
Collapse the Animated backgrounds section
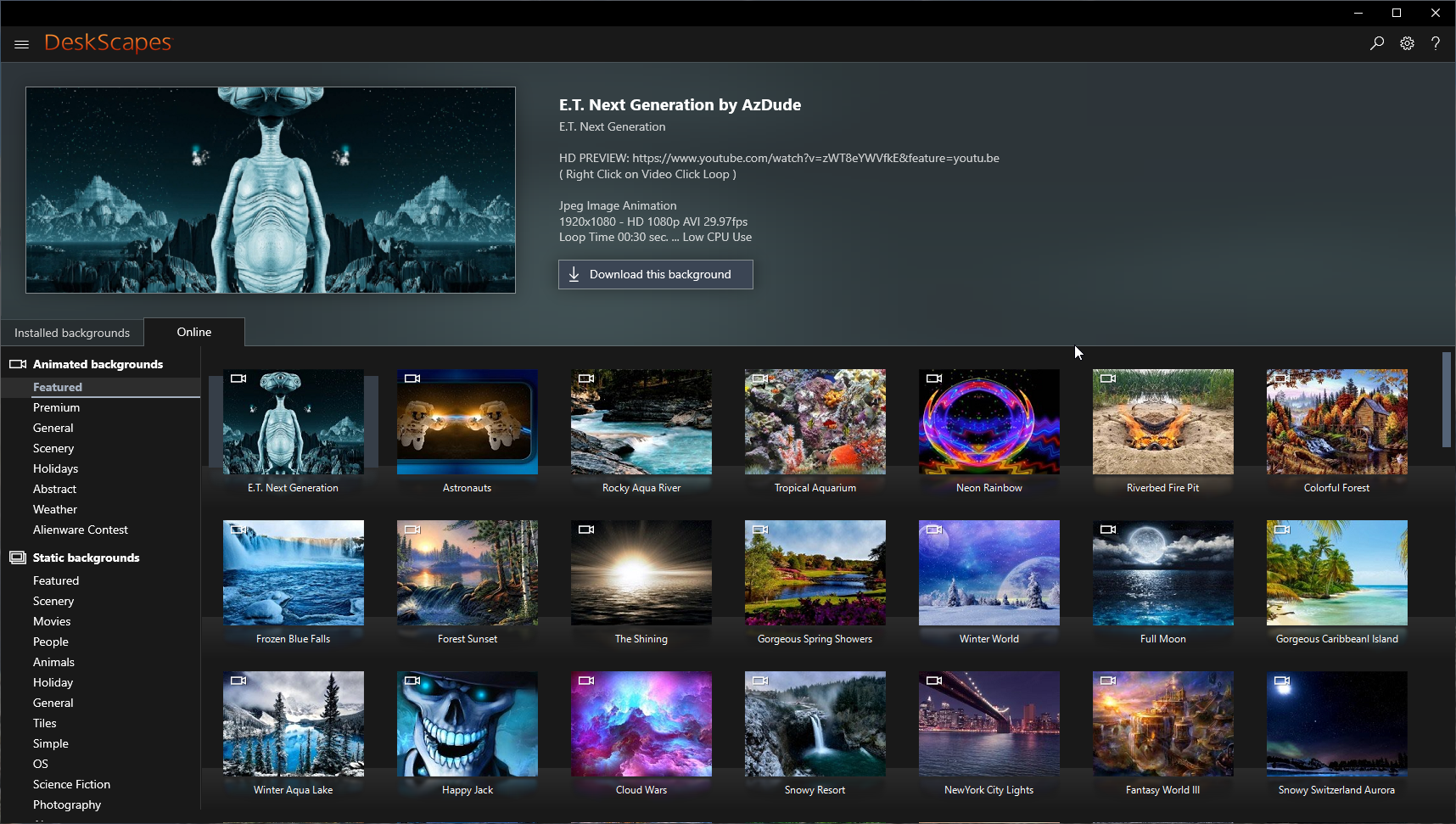pos(98,364)
